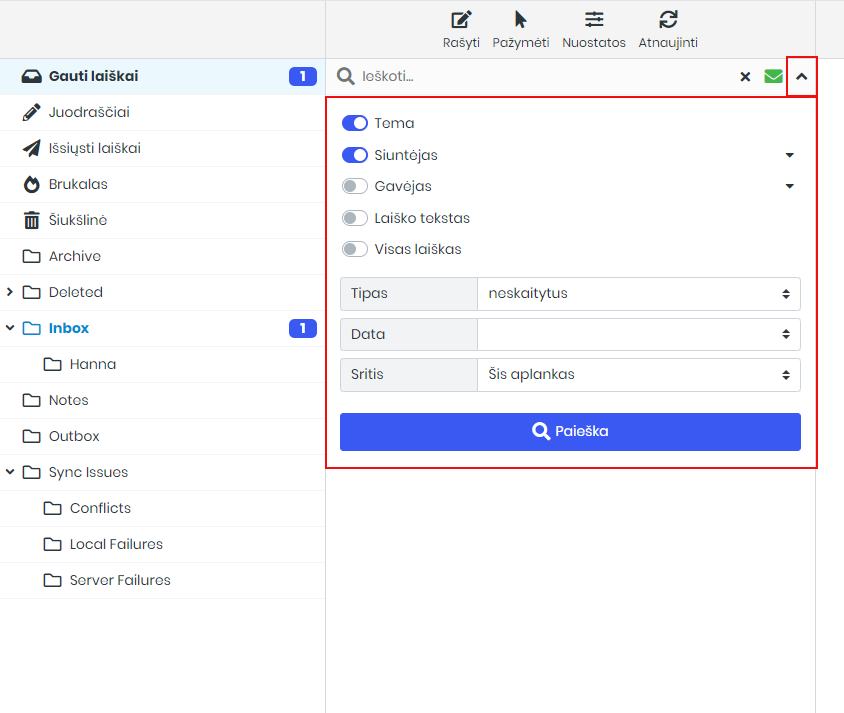Open the Tipas dropdown showing neskaitytus
844x713 pixels.
pyautogui.click(x=639, y=294)
